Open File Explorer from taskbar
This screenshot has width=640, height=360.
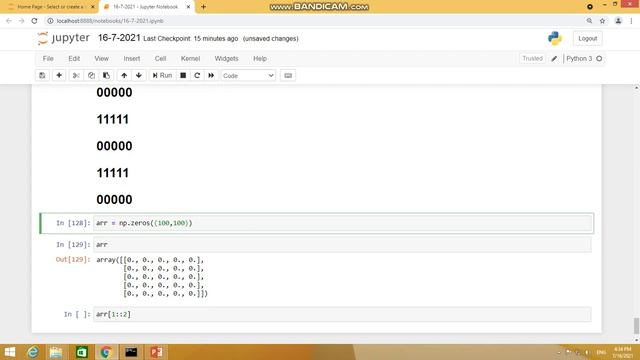(56, 352)
